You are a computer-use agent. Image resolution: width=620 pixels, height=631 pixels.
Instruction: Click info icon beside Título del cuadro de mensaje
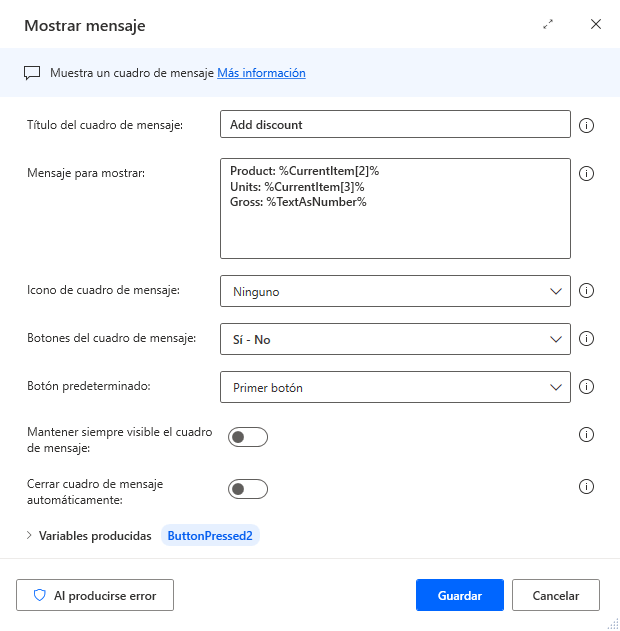pos(587,125)
